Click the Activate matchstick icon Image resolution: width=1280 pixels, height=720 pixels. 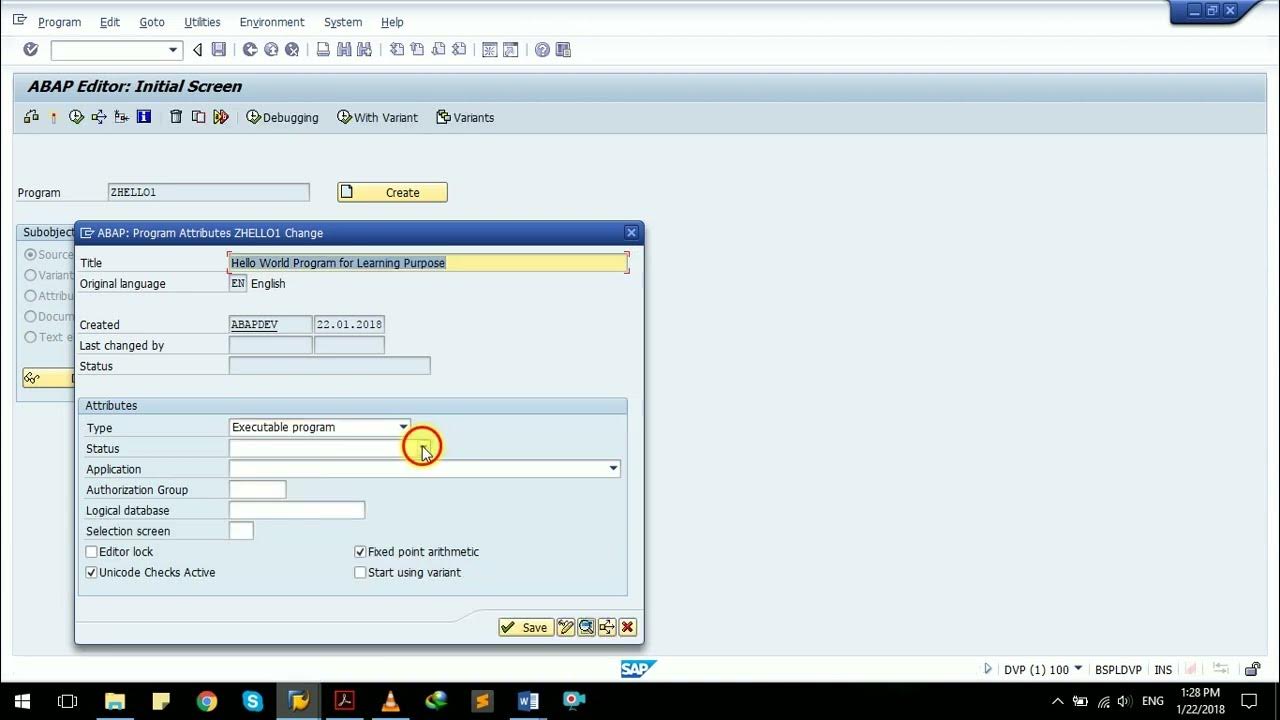coord(53,117)
